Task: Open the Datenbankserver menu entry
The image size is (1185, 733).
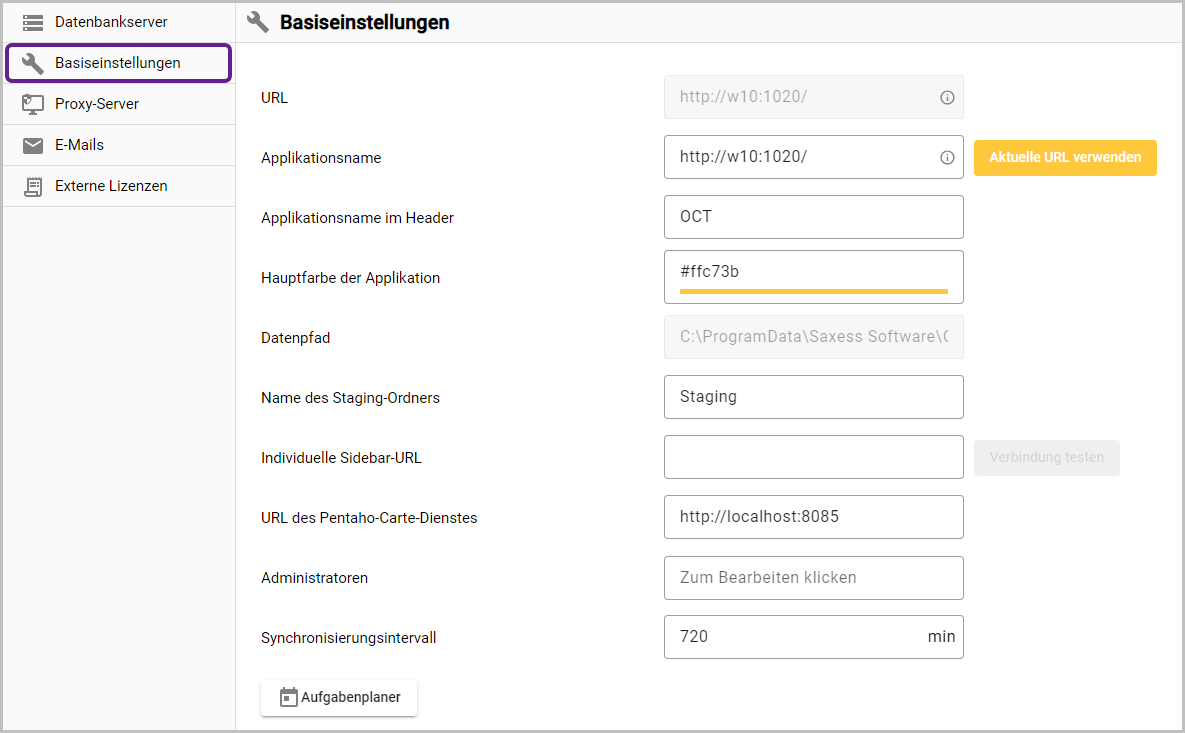Action: 111,22
